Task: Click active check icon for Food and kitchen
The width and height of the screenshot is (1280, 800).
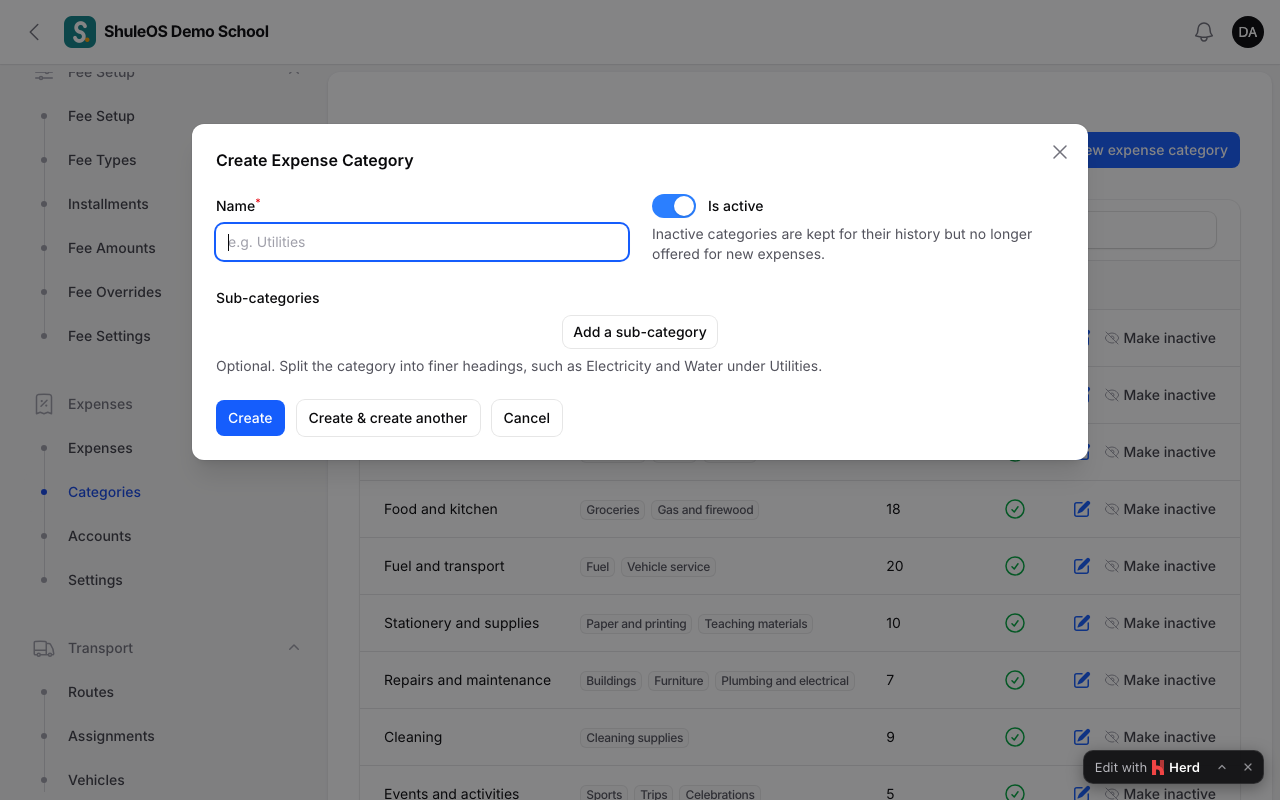Action: click(x=1015, y=509)
